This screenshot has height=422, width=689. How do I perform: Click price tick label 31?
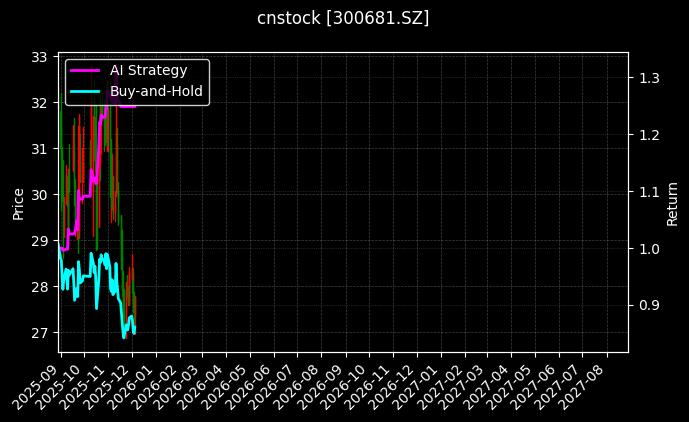[x=39, y=149]
